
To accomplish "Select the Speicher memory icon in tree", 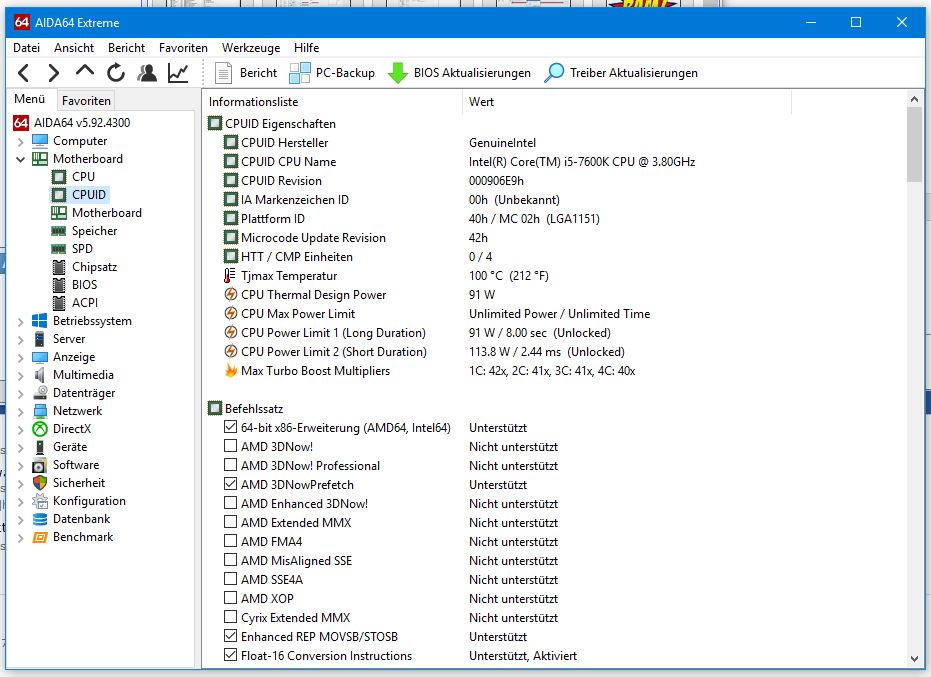I will coord(59,231).
